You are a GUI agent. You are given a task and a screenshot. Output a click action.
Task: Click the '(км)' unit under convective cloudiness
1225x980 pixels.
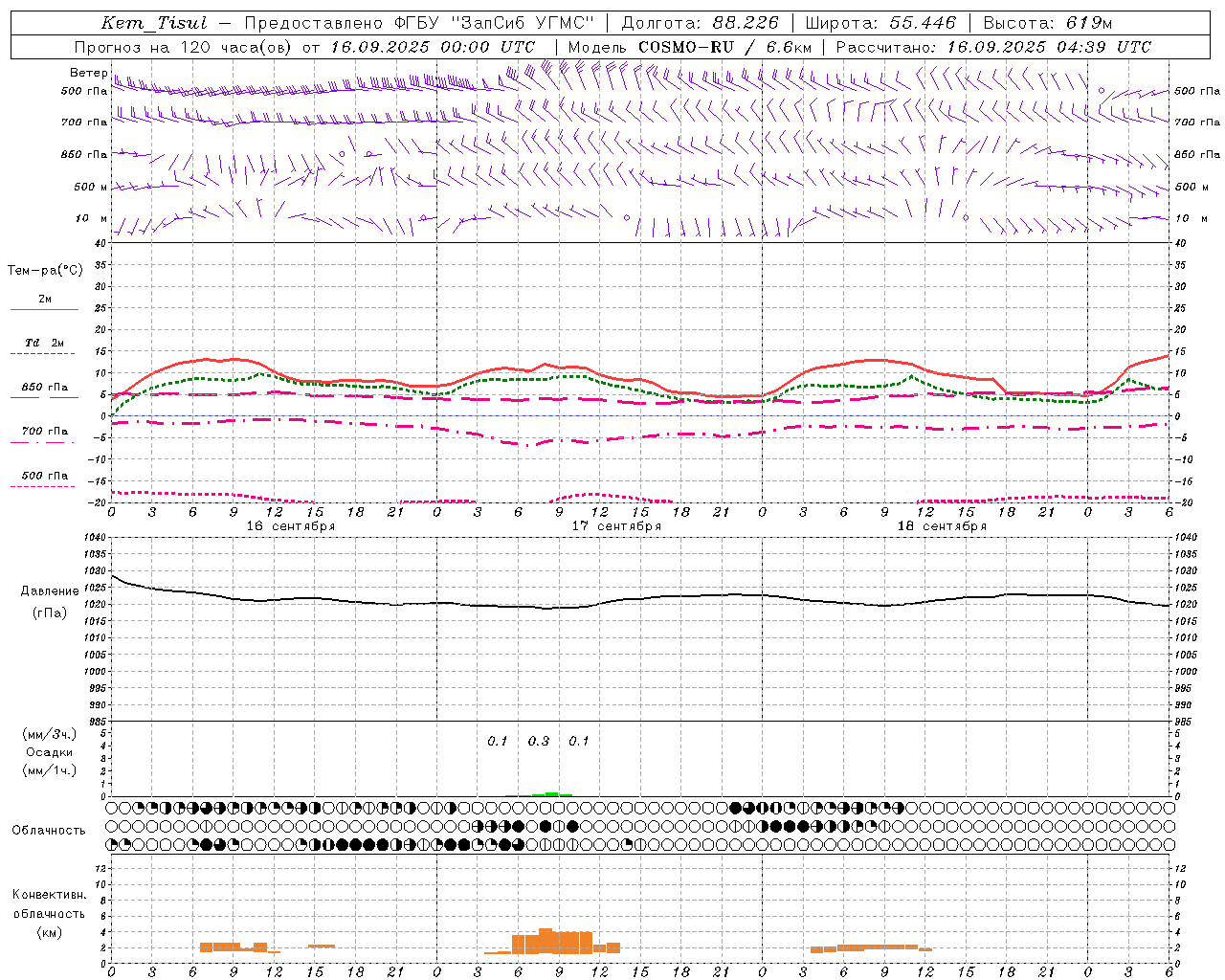[50, 932]
